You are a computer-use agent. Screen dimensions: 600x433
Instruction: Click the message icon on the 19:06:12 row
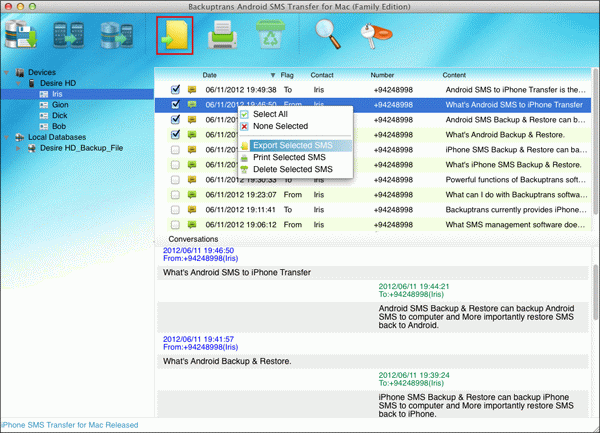pos(192,225)
